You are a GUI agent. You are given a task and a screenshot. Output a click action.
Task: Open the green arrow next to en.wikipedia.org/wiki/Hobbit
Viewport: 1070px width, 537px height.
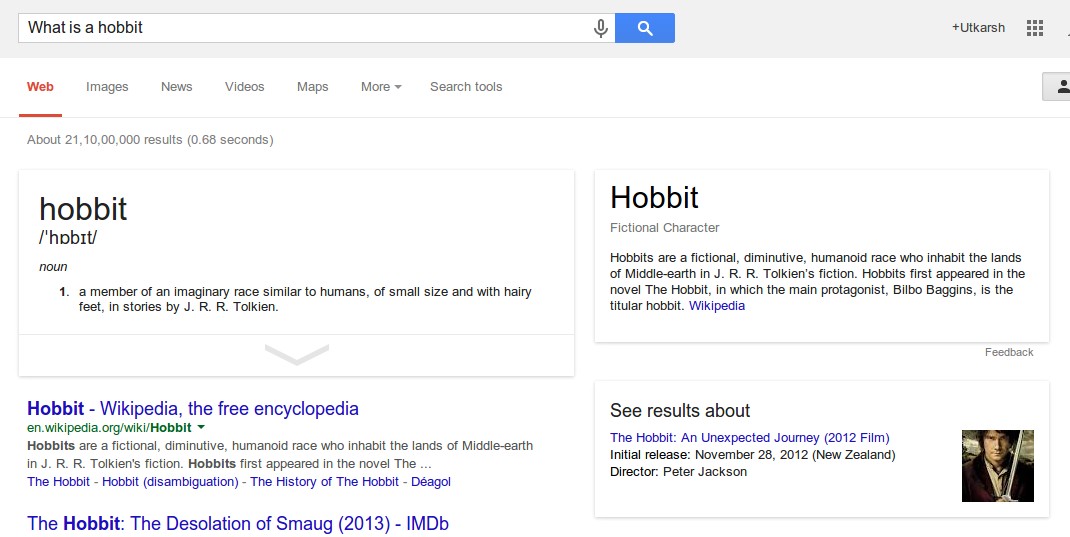[201, 427]
